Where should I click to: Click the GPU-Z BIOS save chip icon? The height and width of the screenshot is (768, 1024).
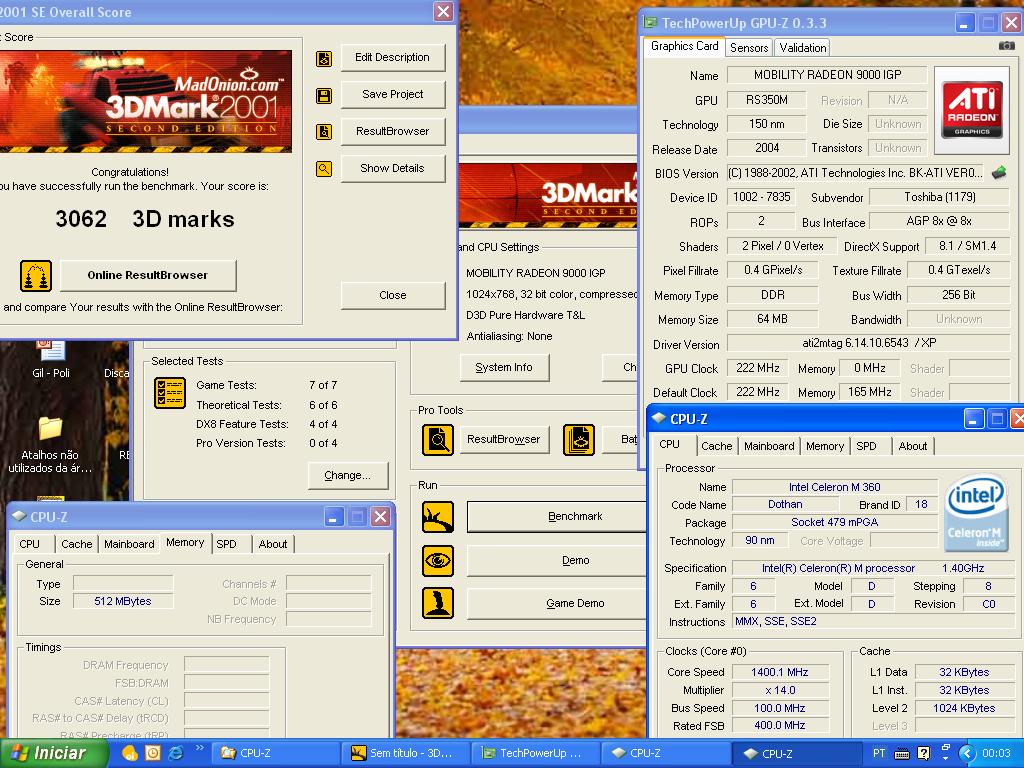[x=999, y=173]
